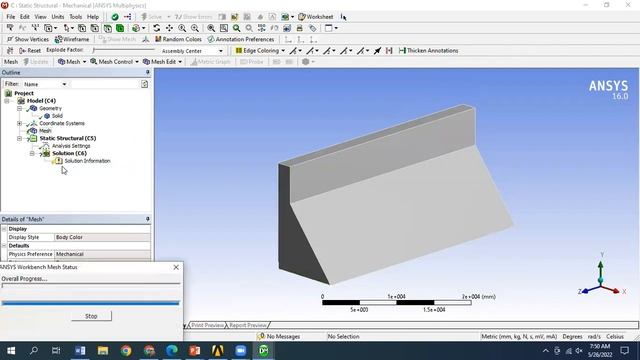Click the Toggle Magnifier Window icon

click(x=224, y=28)
